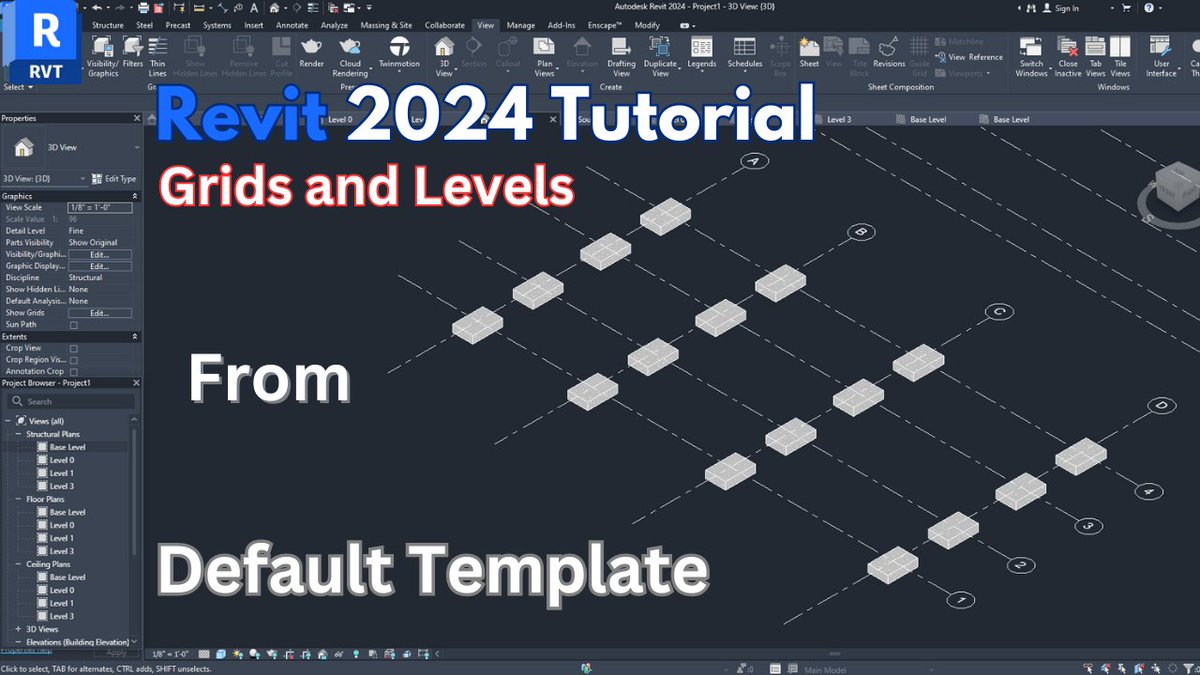Switch to the Manage ribbon tab
1200x675 pixels.
tap(520, 24)
